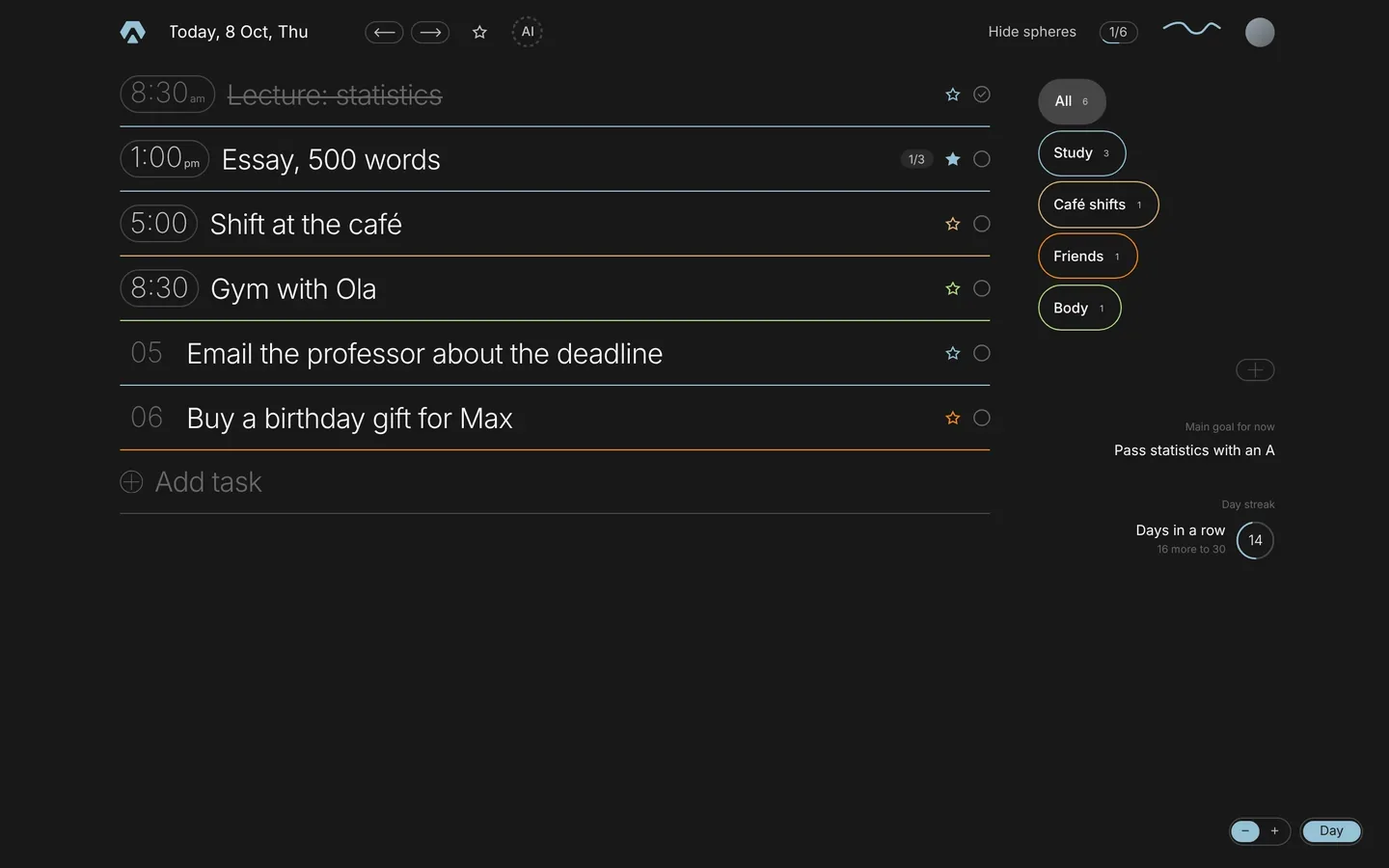The image size is (1389, 868).
Task: Add a new sphere with plus button
Action: point(1255,369)
